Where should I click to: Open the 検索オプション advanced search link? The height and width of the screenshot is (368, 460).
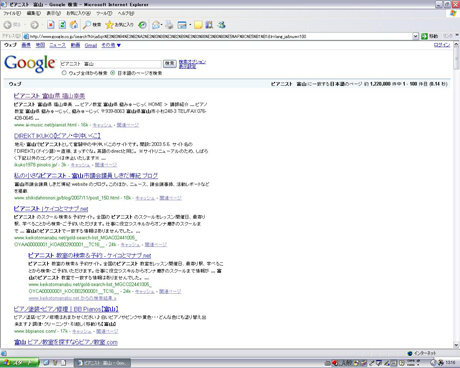tap(192, 62)
